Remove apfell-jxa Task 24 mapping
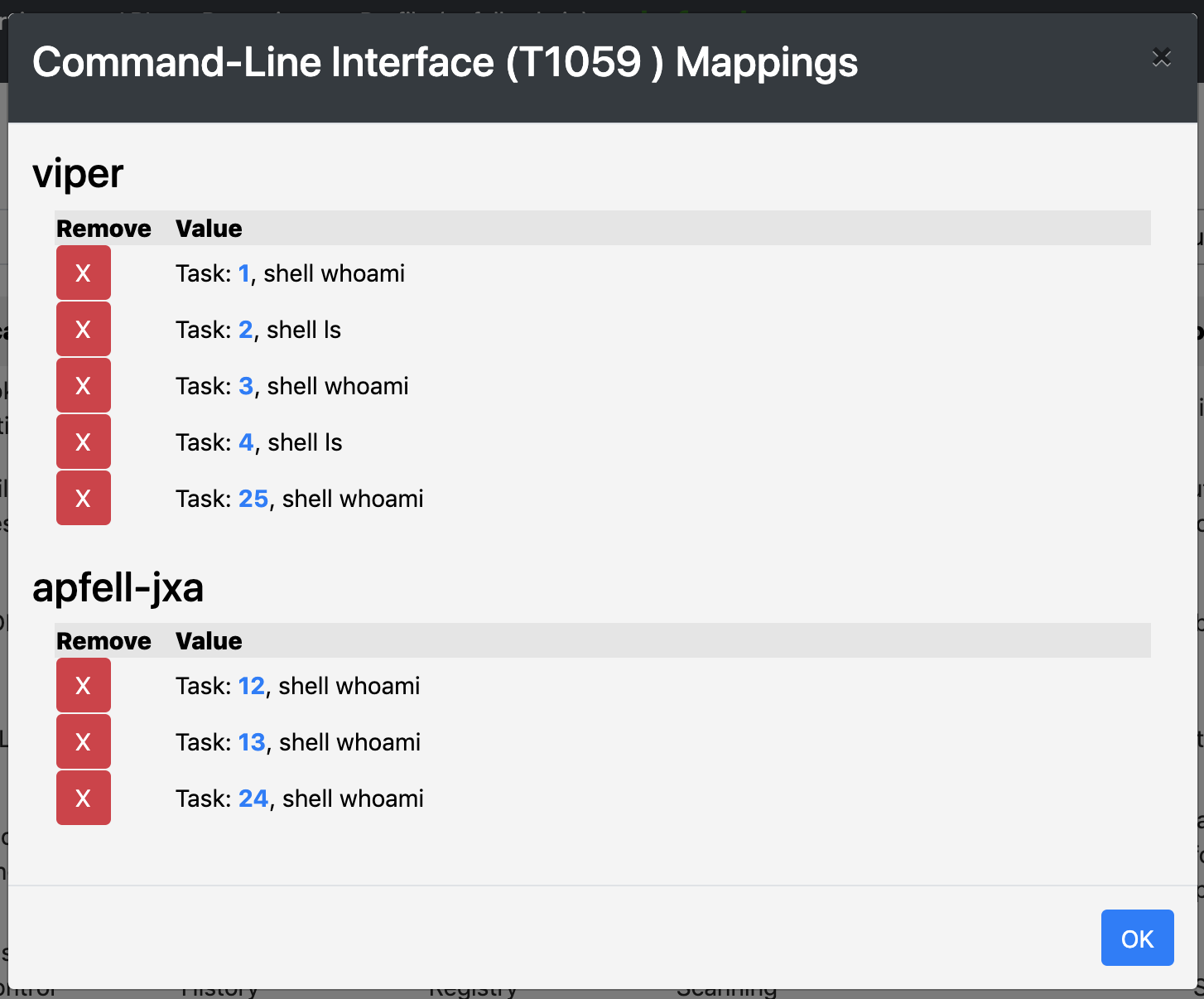The width and height of the screenshot is (1204, 999). pos(83,799)
